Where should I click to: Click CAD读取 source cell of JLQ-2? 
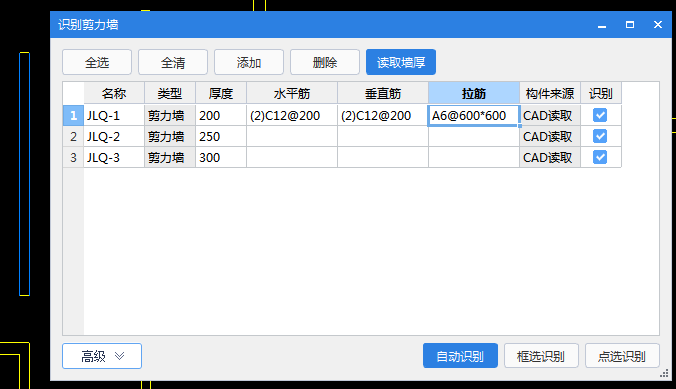pos(550,136)
